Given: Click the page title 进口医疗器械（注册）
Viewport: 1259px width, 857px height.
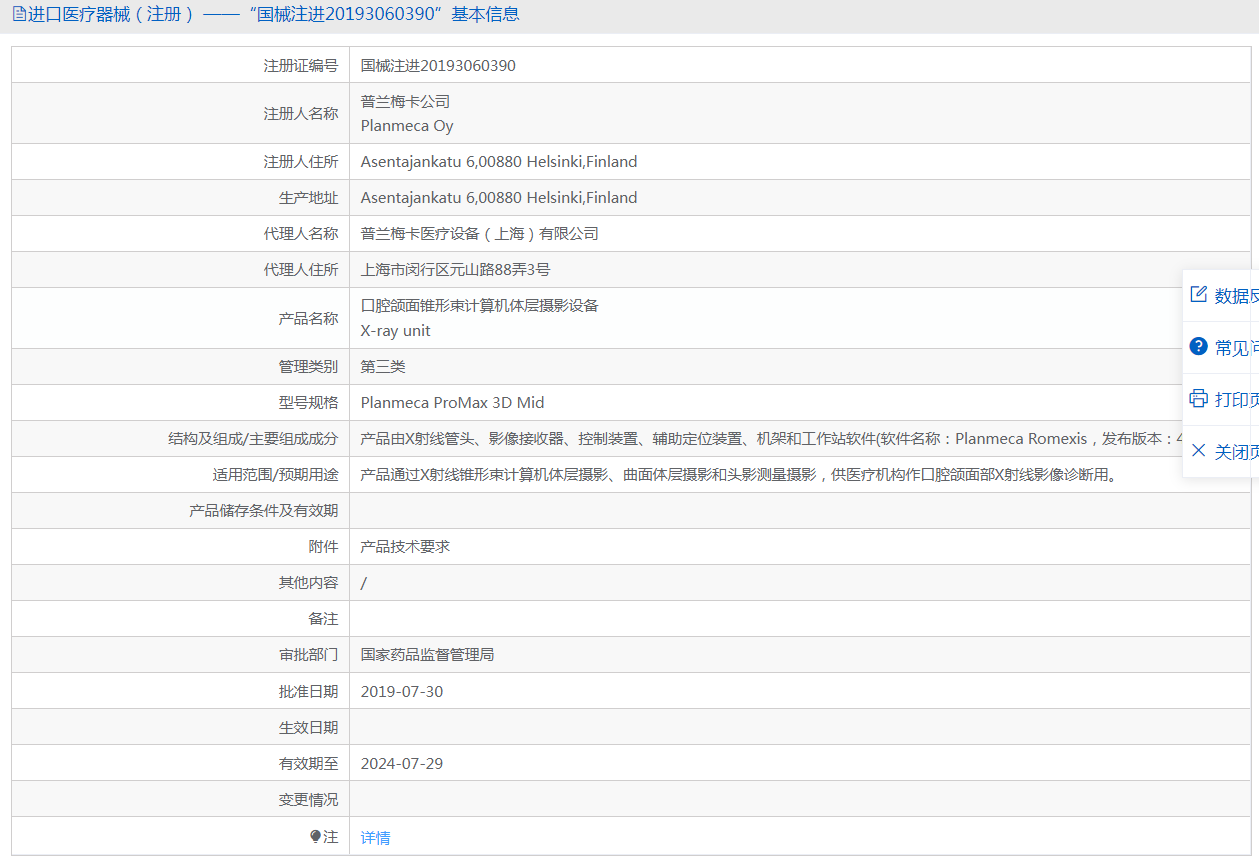Looking at the screenshot, I should tap(110, 15).
